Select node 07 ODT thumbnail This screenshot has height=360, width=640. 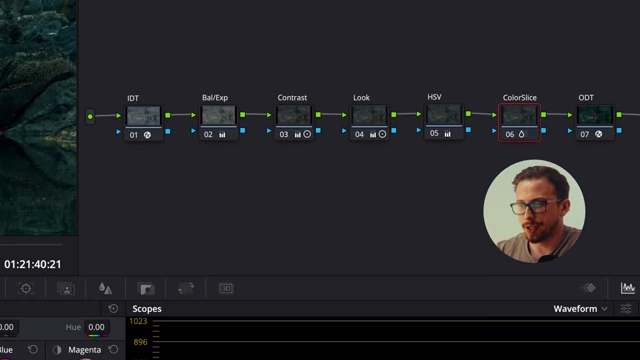click(595, 116)
